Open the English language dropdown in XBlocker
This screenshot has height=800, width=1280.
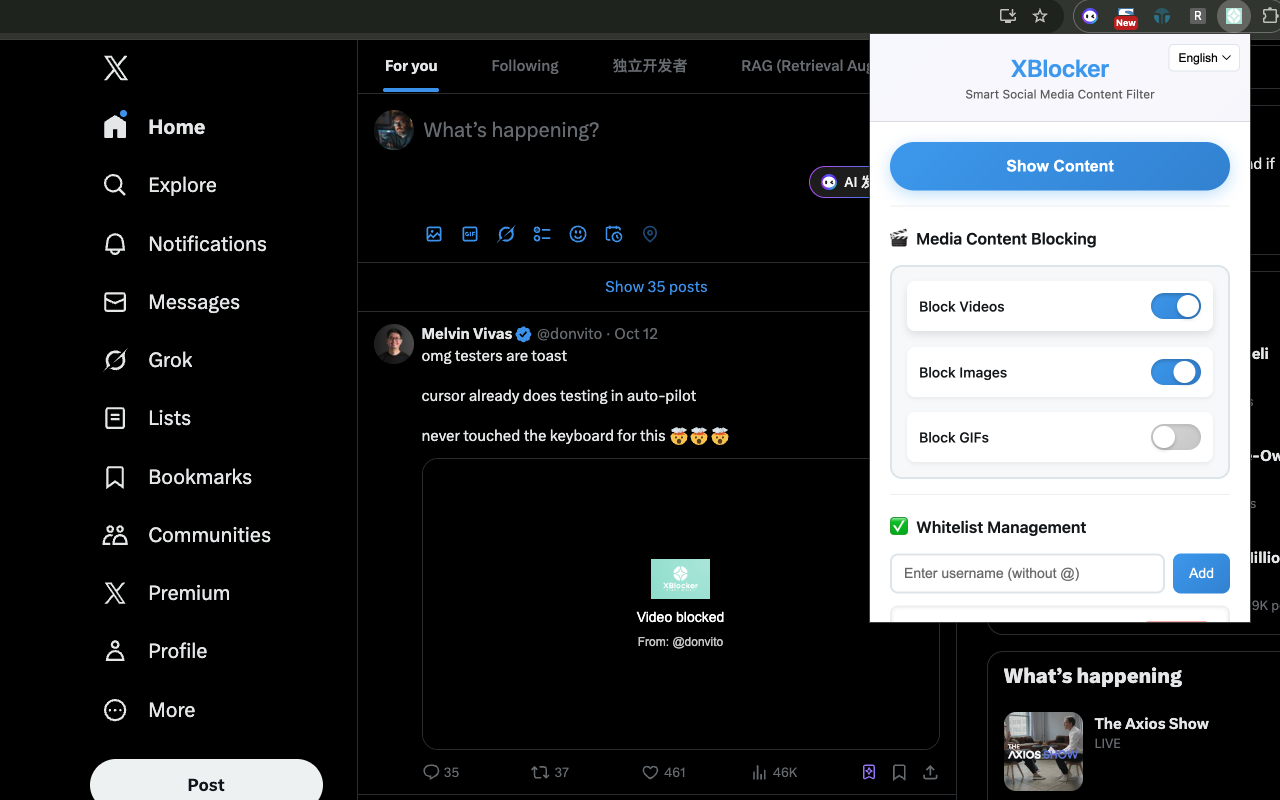pos(1204,58)
